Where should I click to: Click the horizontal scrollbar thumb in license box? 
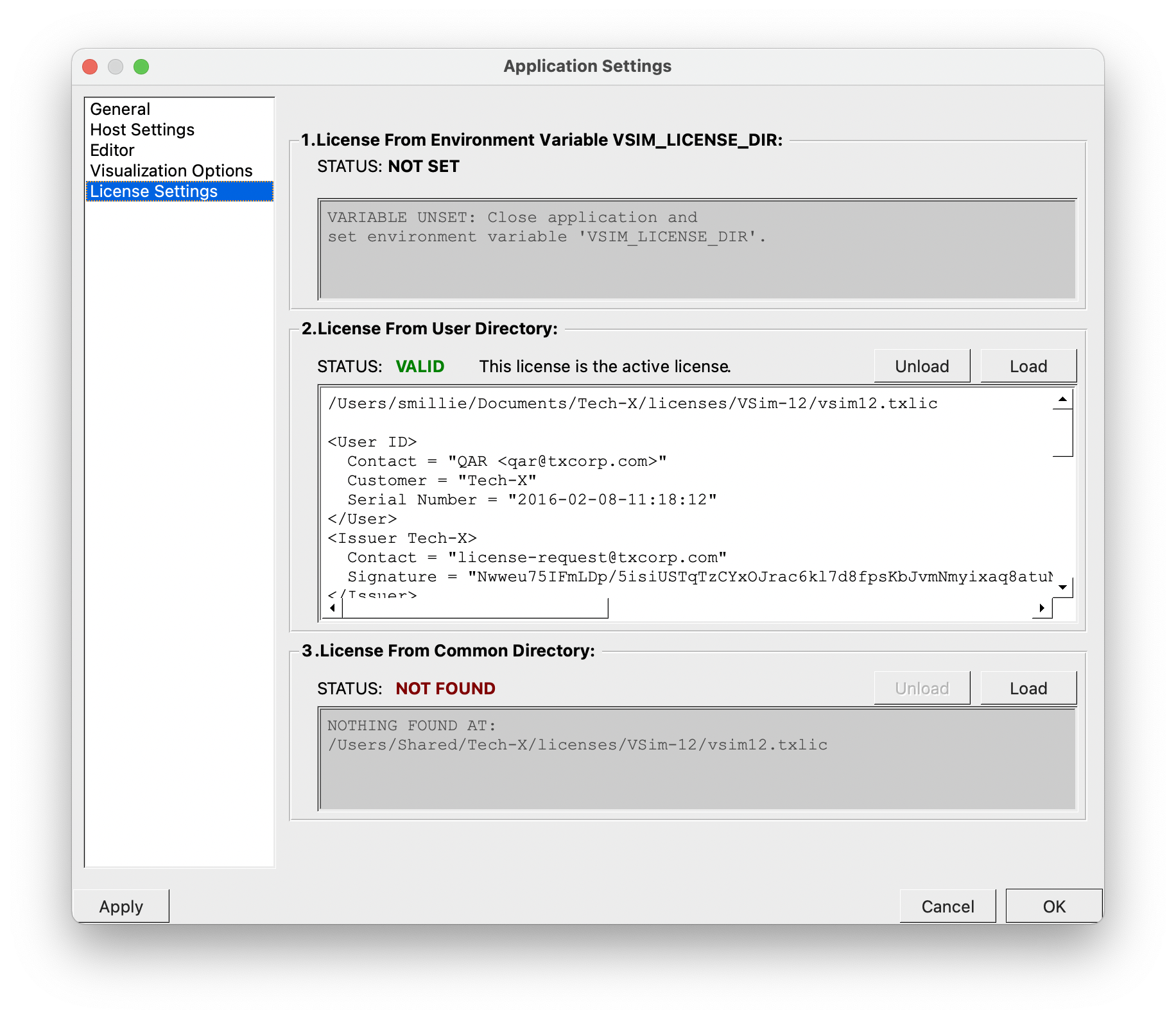[x=475, y=608]
